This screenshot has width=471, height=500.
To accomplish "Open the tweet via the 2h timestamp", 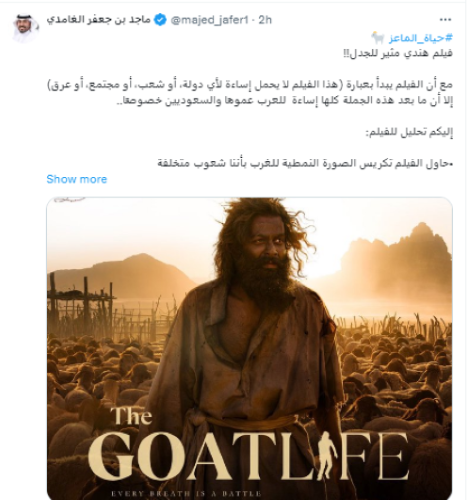I will (x=265, y=20).
